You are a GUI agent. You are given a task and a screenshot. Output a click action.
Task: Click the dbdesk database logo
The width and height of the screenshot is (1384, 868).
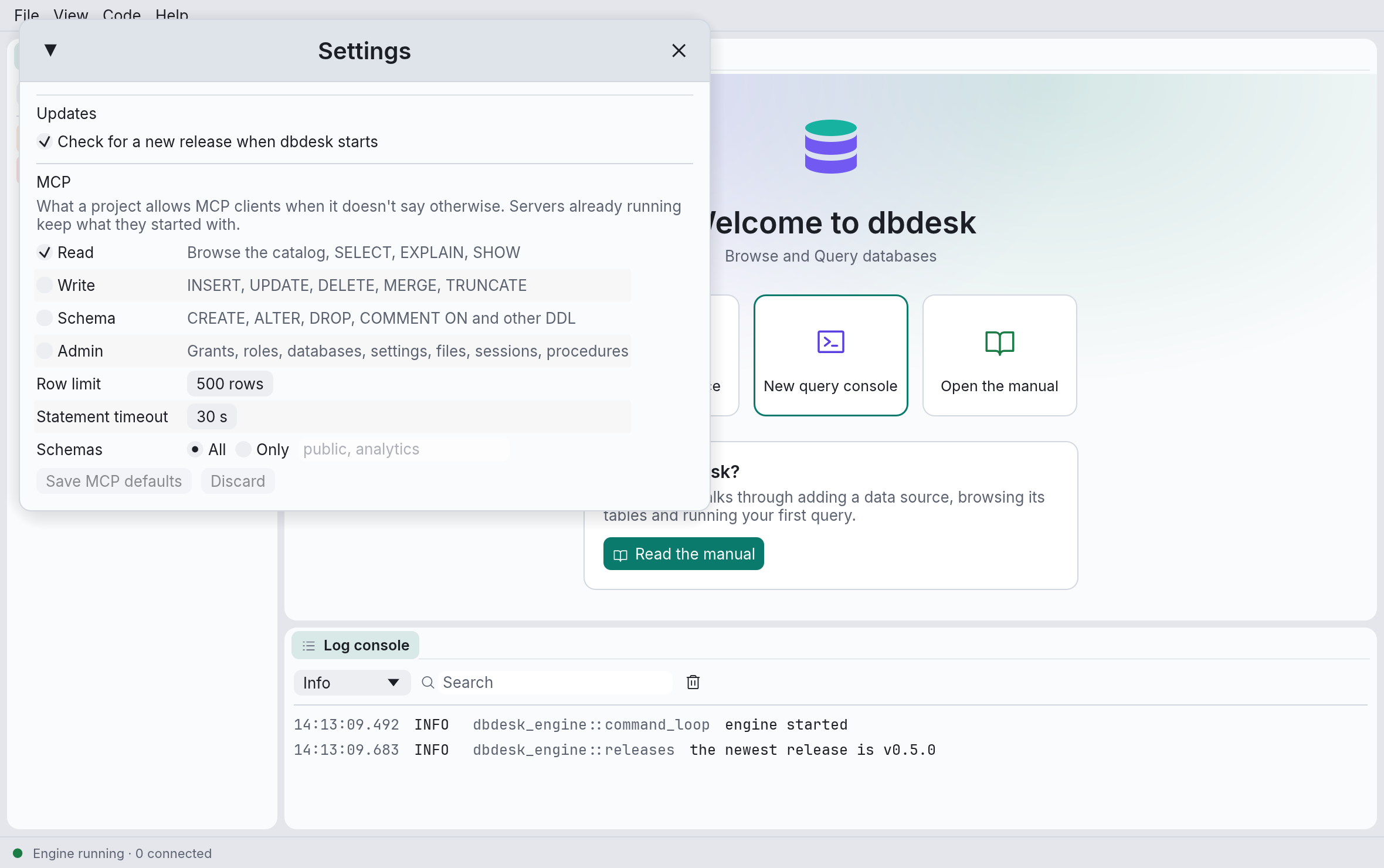831,147
